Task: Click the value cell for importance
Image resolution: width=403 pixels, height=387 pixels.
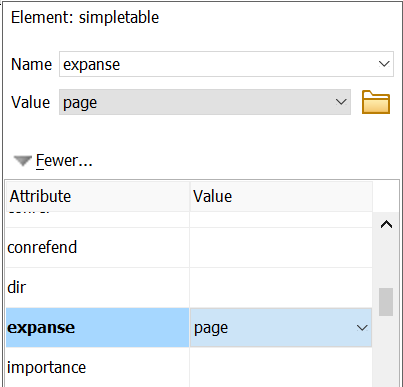Action: tap(281, 367)
